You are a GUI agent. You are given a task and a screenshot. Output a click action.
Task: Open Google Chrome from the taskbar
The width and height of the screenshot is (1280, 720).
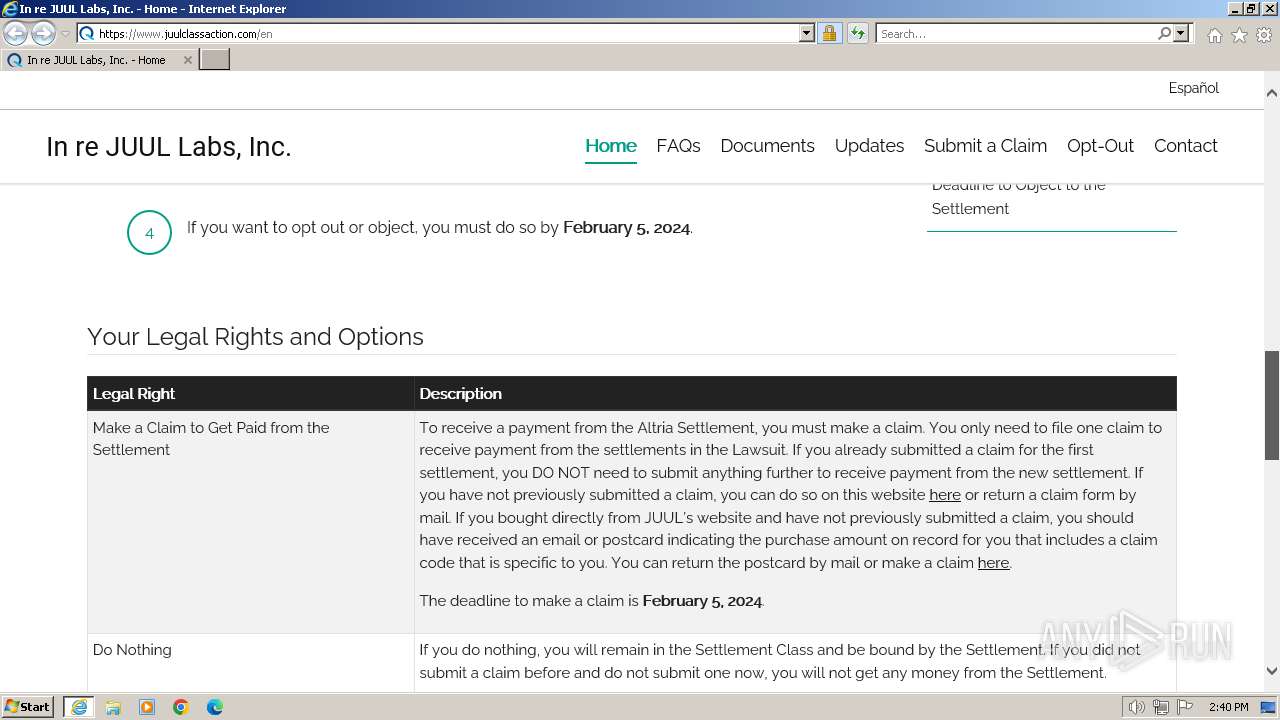pyautogui.click(x=181, y=707)
